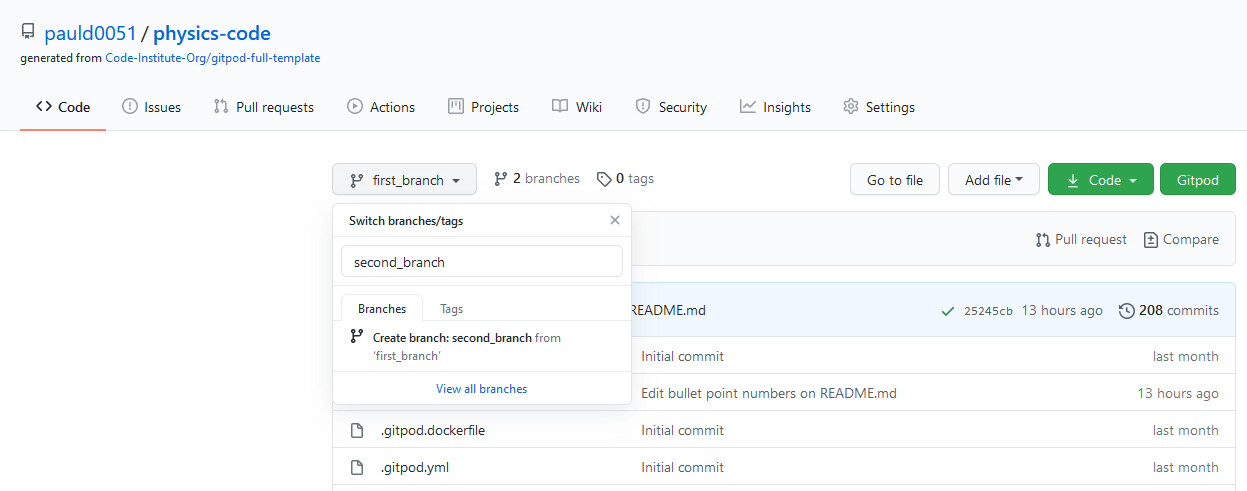Click the clock history icon beside 208 commits

1127,310
